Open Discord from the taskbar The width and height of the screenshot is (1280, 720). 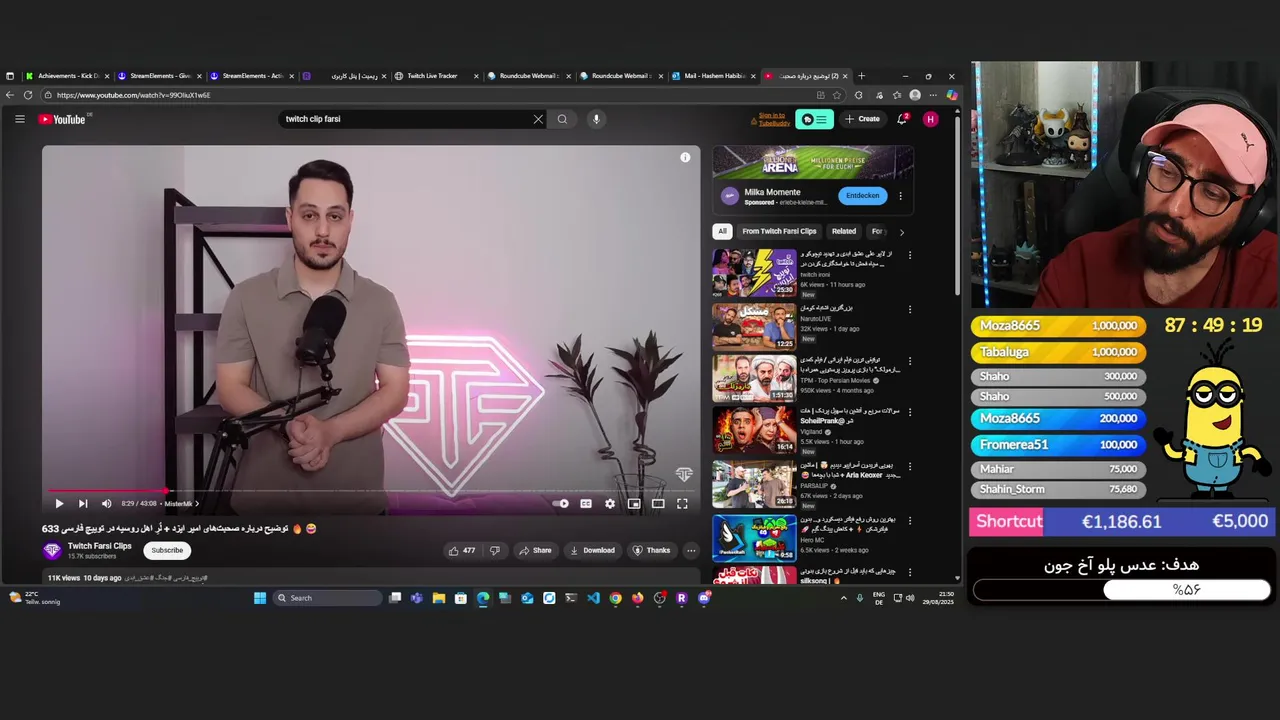704,598
